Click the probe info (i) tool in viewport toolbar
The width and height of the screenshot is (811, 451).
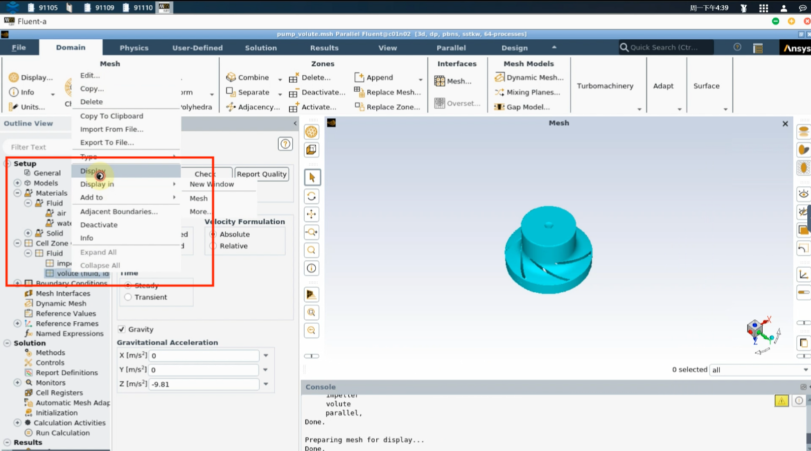pyautogui.click(x=311, y=268)
